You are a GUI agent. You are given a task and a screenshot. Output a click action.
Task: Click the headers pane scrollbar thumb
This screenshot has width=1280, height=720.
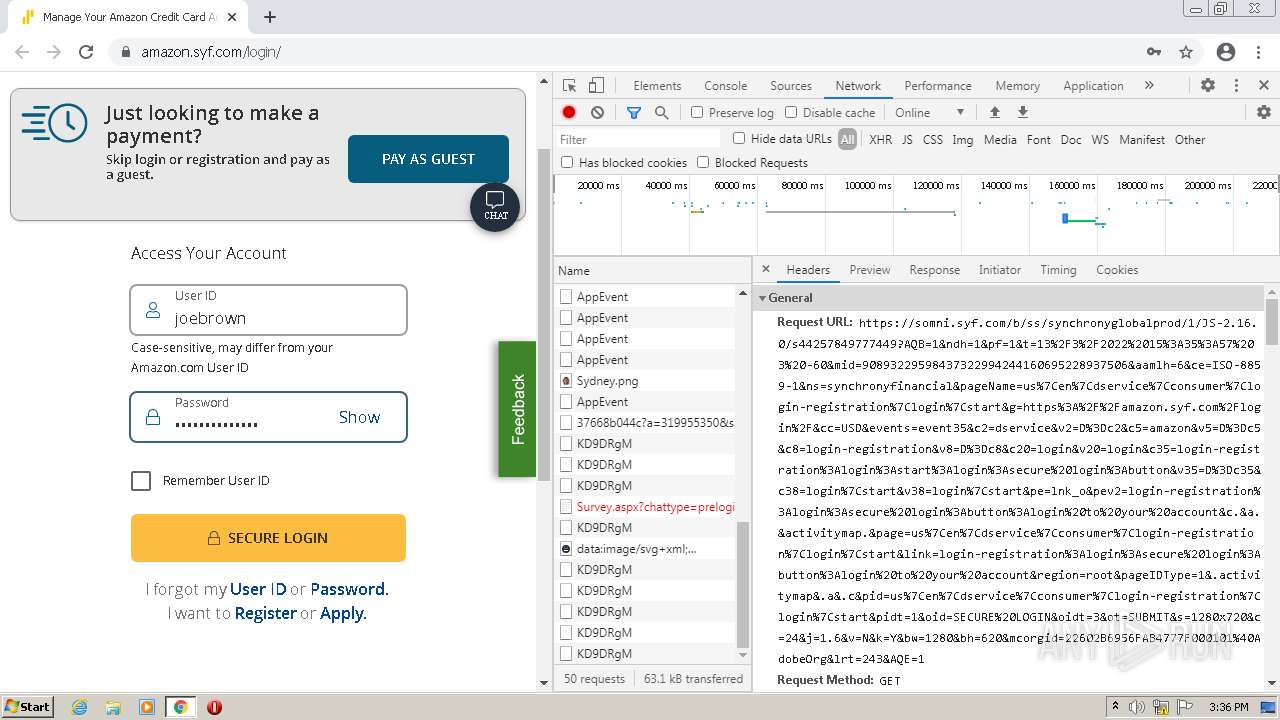pos(1272,322)
